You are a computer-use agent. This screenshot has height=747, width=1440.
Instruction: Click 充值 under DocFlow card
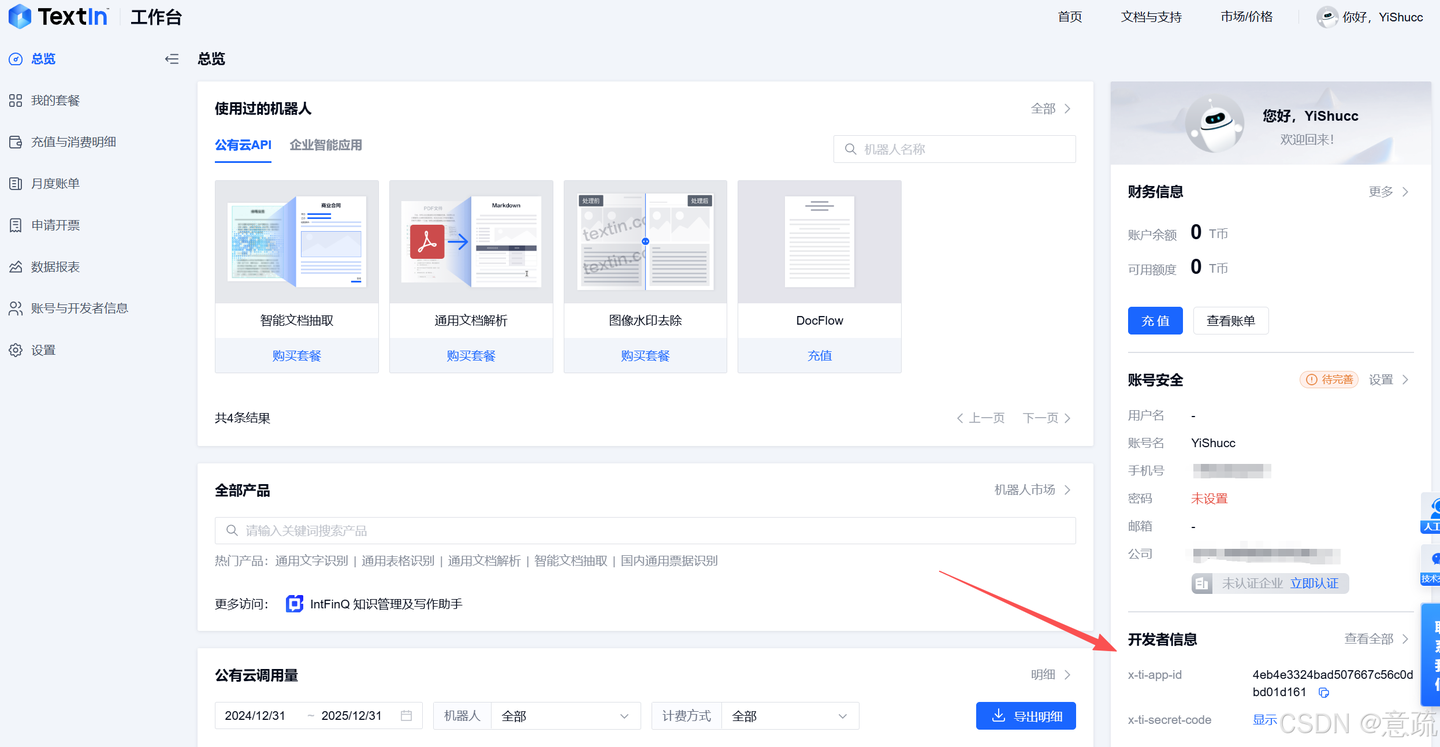pyautogui.click(x=820, y=356)
